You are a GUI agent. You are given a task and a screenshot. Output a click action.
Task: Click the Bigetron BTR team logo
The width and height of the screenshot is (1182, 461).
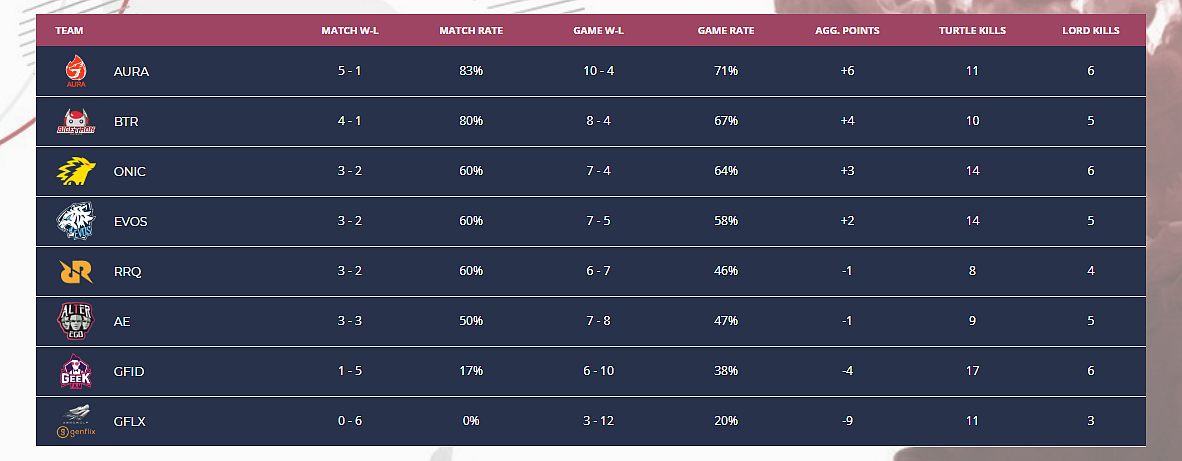(76, 121)
